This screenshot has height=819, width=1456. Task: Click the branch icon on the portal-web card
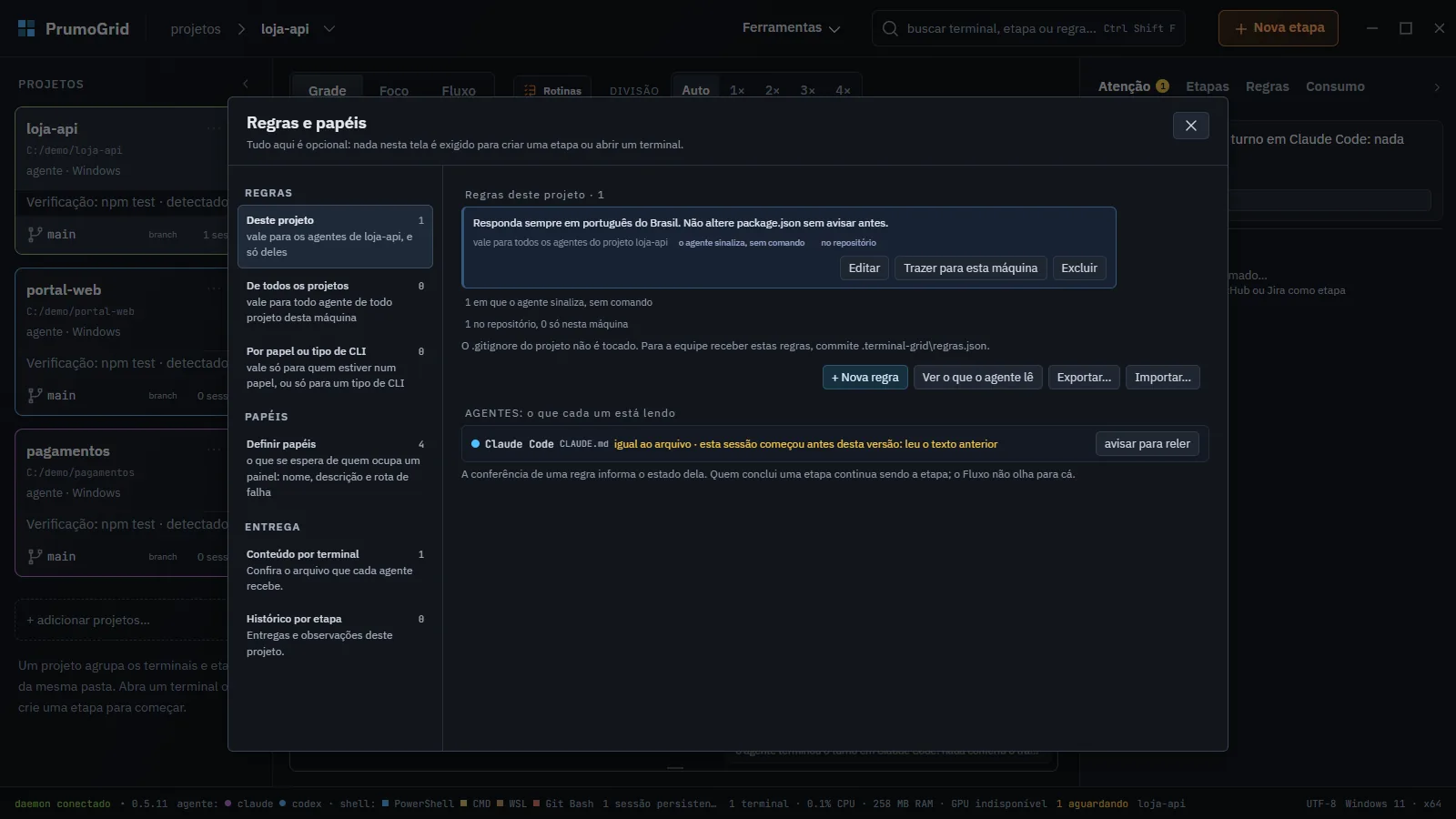[35, 396]
